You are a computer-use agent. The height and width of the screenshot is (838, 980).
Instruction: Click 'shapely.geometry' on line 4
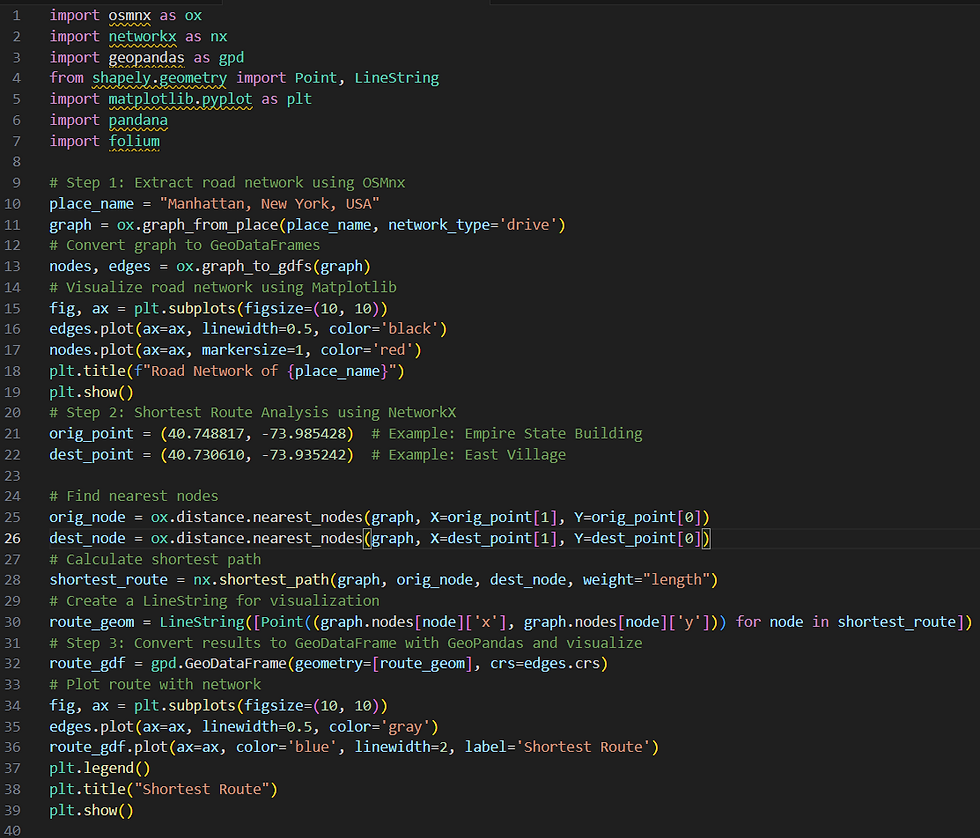(159, 78)
